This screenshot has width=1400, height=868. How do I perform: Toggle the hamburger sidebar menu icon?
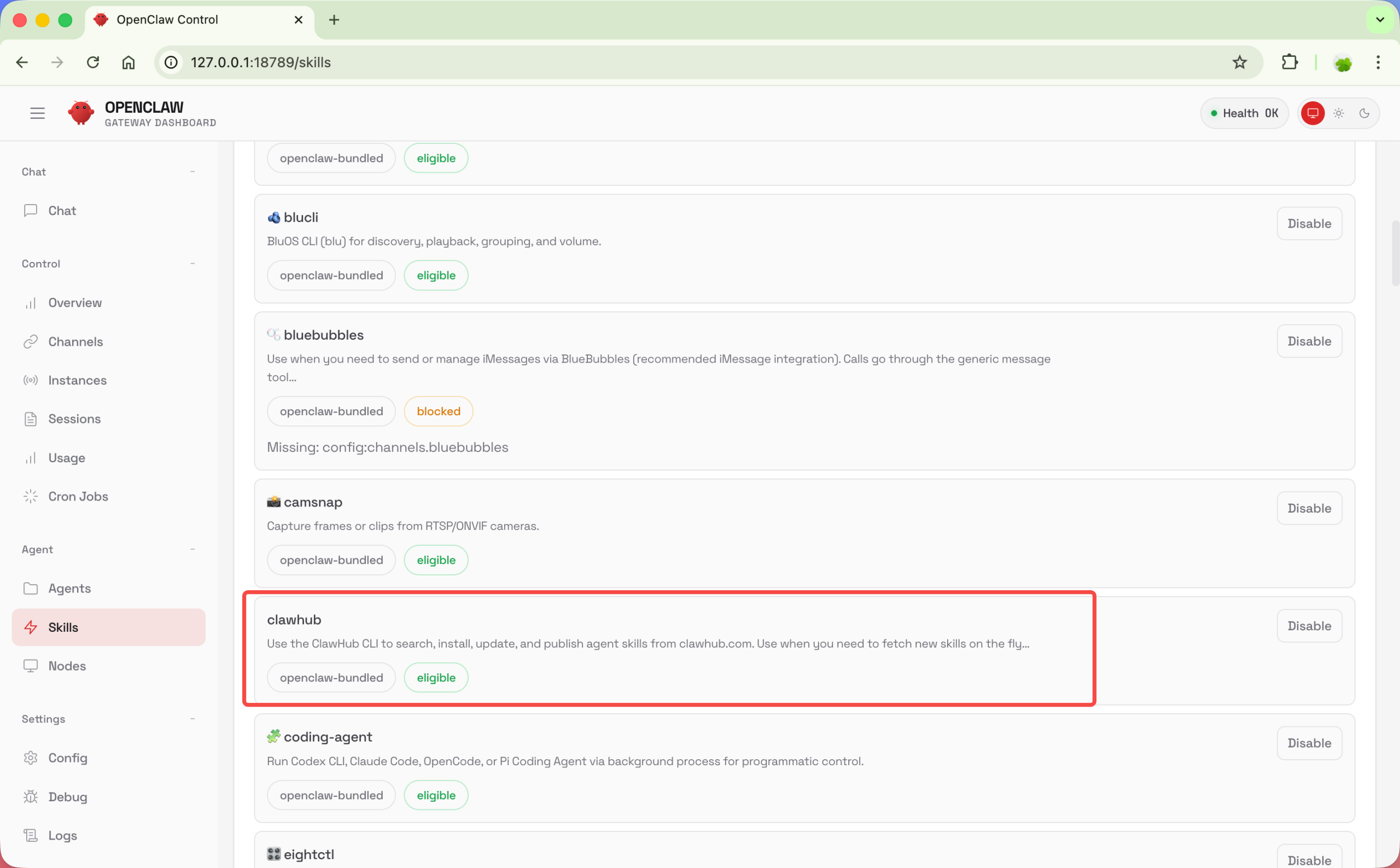click(37, 113)
